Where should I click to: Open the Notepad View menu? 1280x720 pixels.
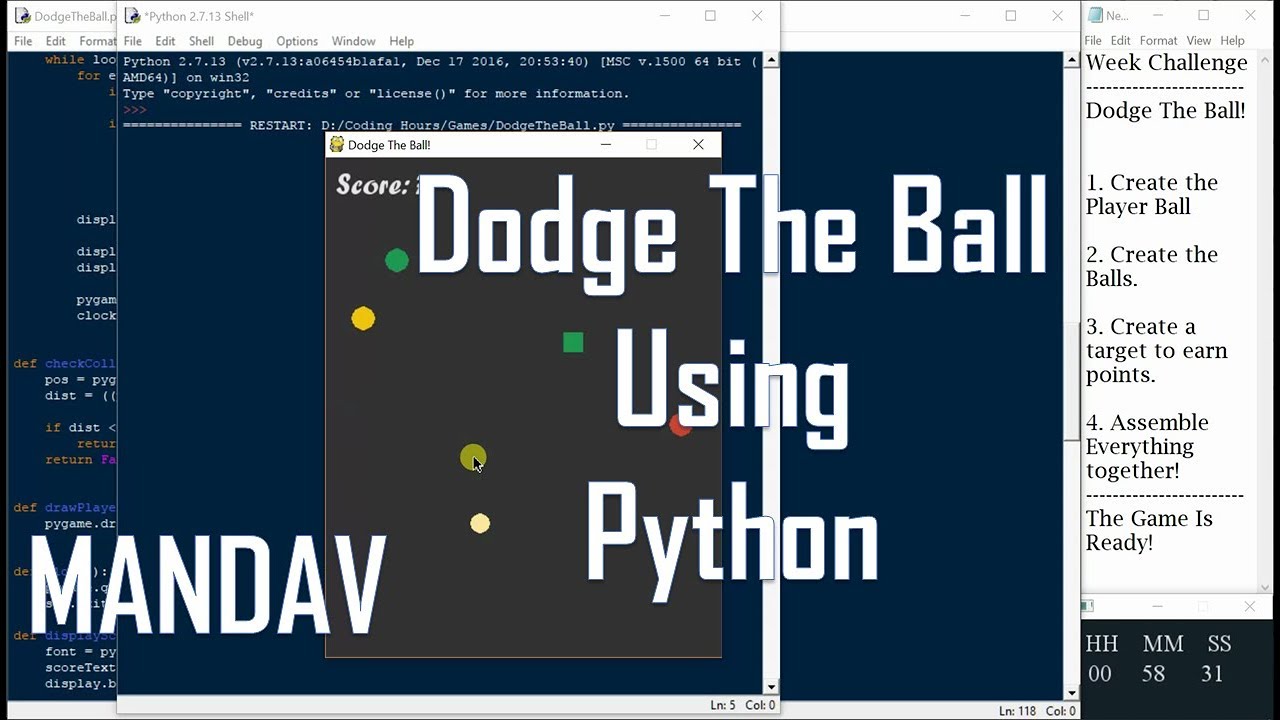[1199, 41]
